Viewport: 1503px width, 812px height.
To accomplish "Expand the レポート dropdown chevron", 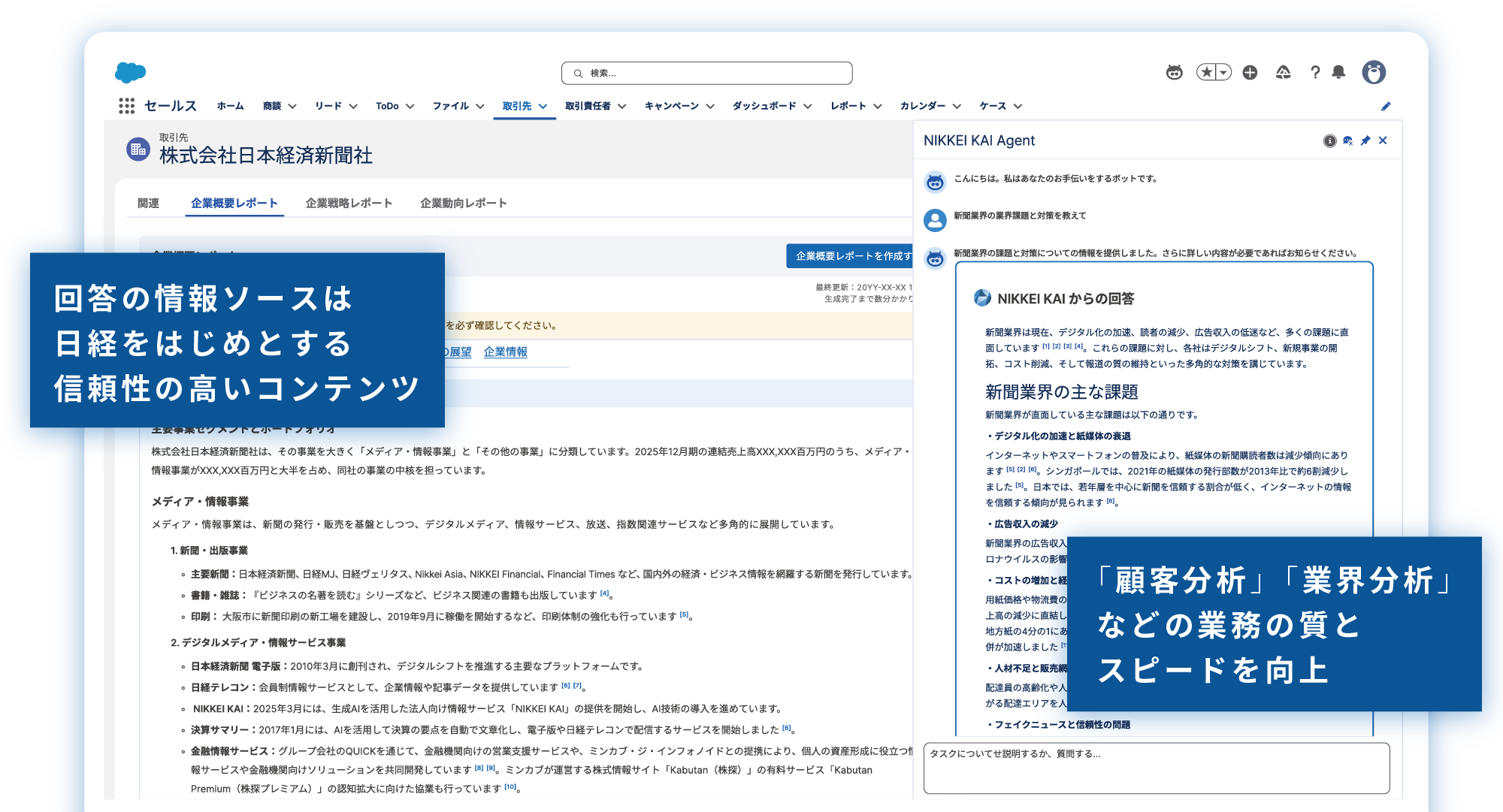I will point(878,106).
